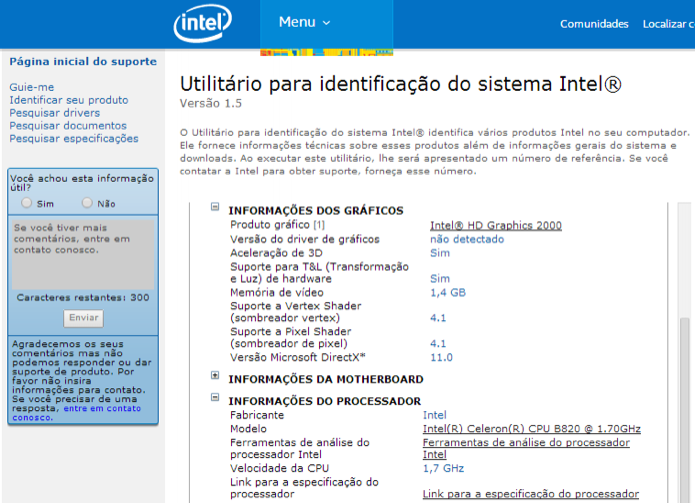Viewport: 695px width, 503px height.
Task: Click the '1,7 GHz' CPU speed value
Action: point(443,468)
